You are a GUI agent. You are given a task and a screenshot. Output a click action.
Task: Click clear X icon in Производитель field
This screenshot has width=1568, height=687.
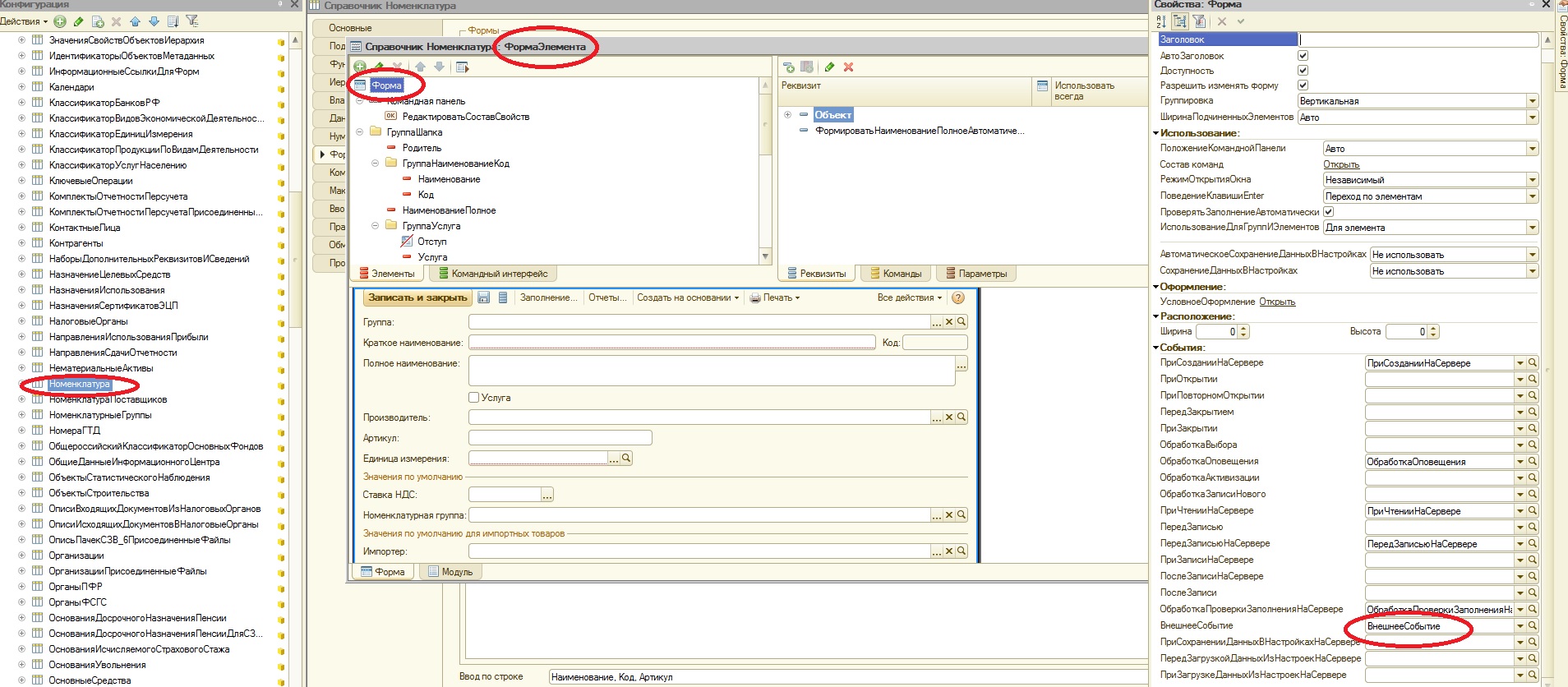(x=949, y=417)
